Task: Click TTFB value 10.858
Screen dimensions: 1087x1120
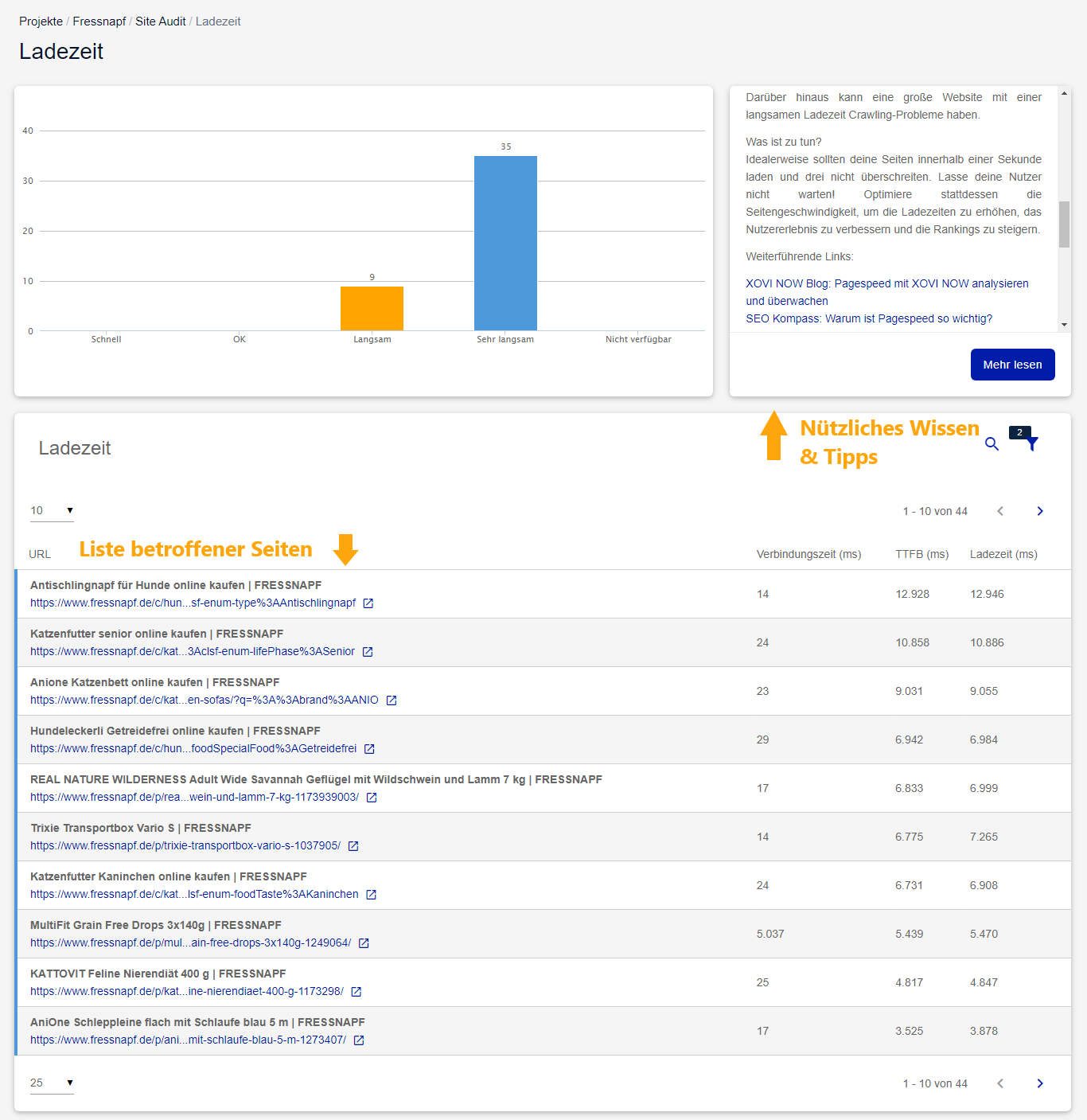Action: coord(912,642)
